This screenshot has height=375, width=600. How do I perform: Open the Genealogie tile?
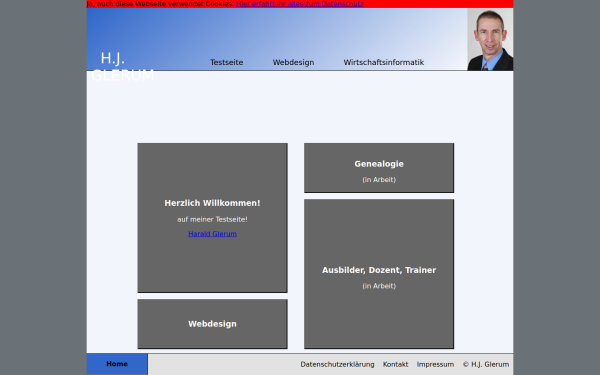[x=379, y=168]
